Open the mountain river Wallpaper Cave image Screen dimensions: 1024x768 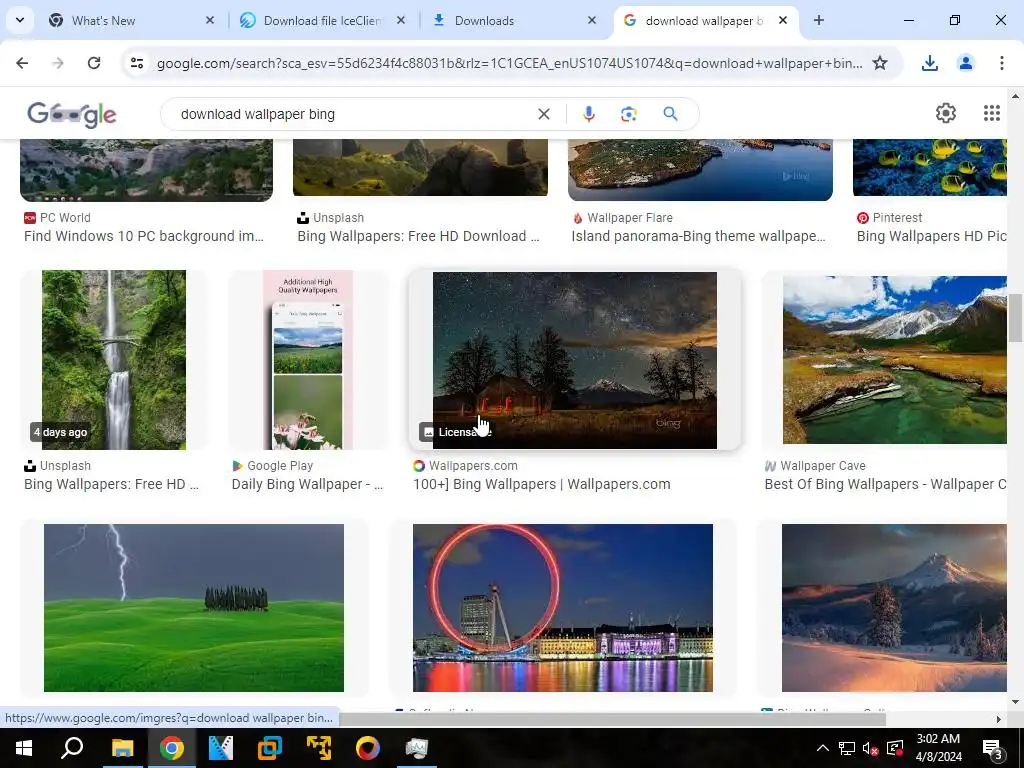pos(895,360)
